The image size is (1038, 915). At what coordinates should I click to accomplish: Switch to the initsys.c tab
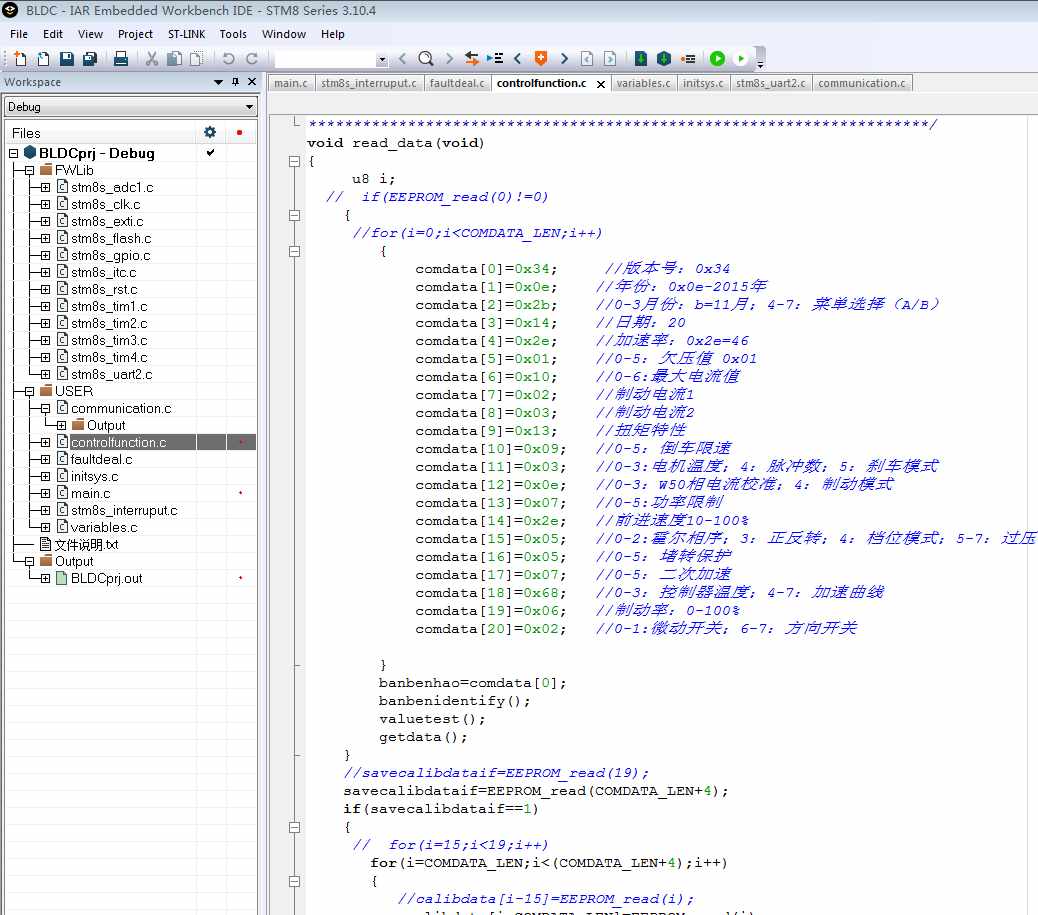(x=703, y=83)
